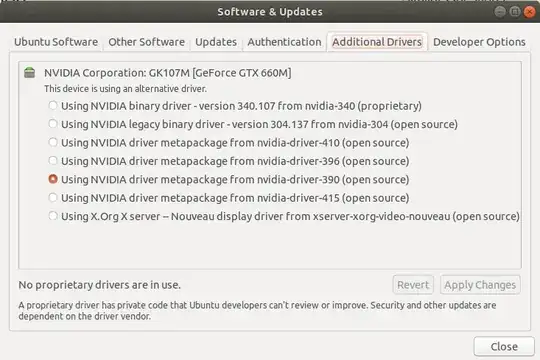Click the proprietary driver explanation paragraph
This screenshot has width=540, height=360.
(257, 310)
